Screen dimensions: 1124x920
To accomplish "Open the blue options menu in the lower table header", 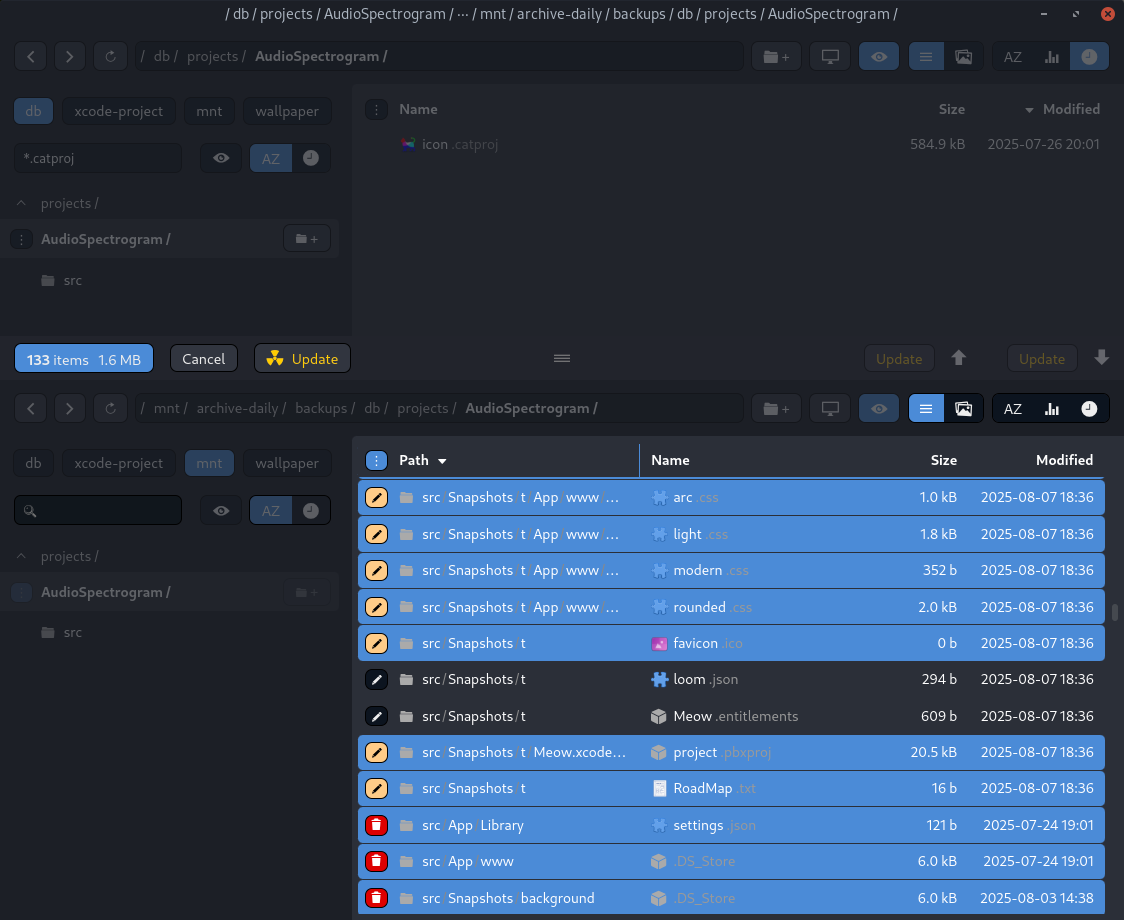I will (376, 460).
